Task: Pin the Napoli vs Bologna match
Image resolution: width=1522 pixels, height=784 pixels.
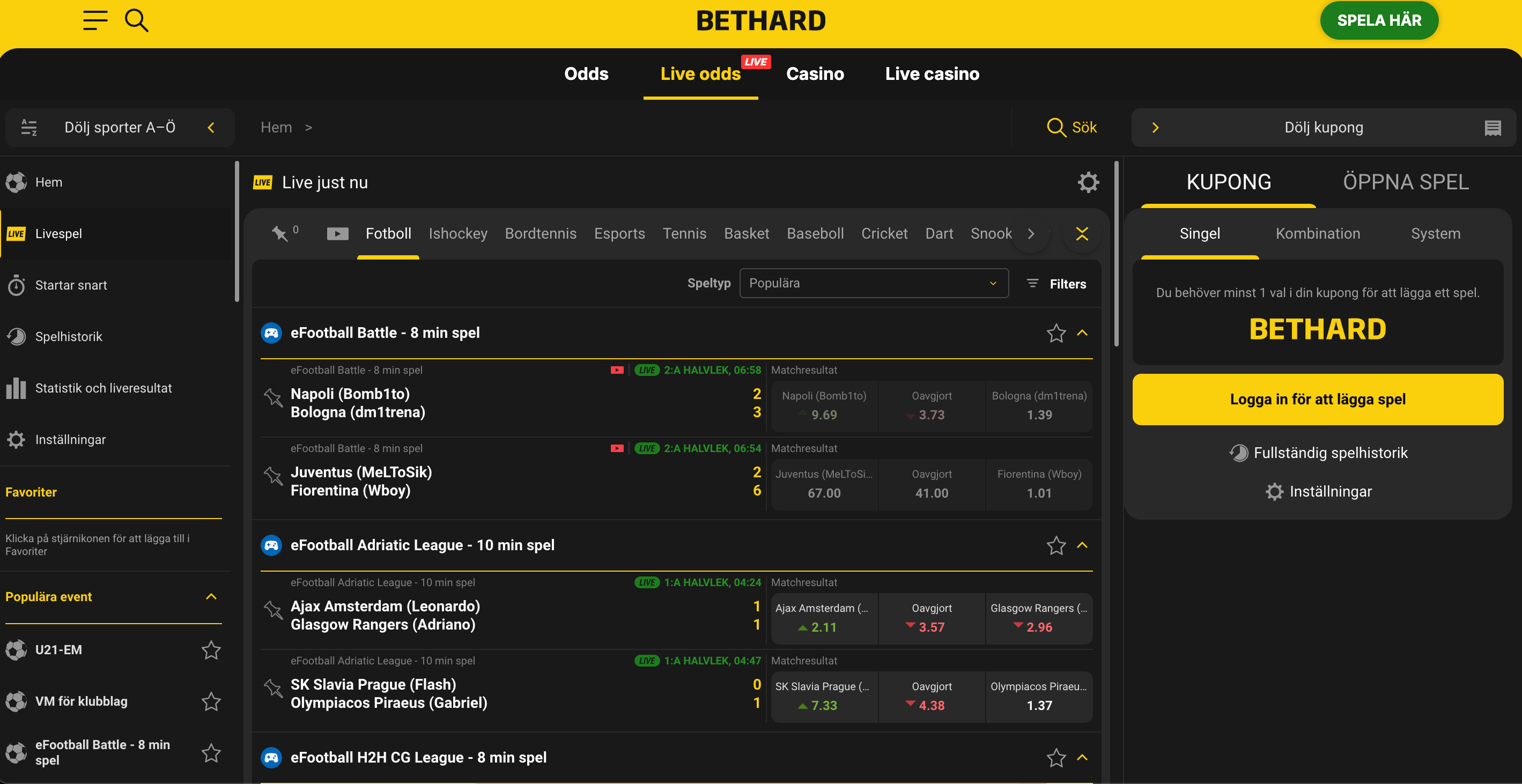Action: pyautogui.click(x=273, y=397)
